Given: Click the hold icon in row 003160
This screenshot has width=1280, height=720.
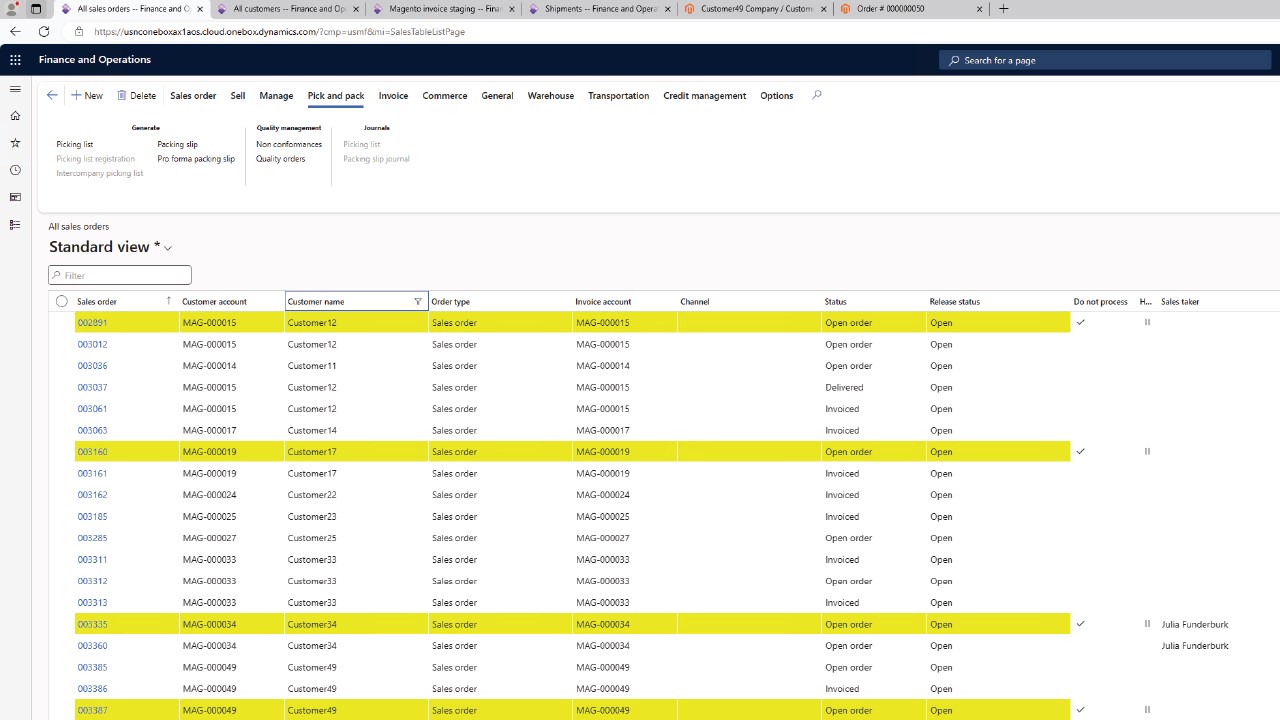Looking at the screenshot, I should tap(1147, 451).
